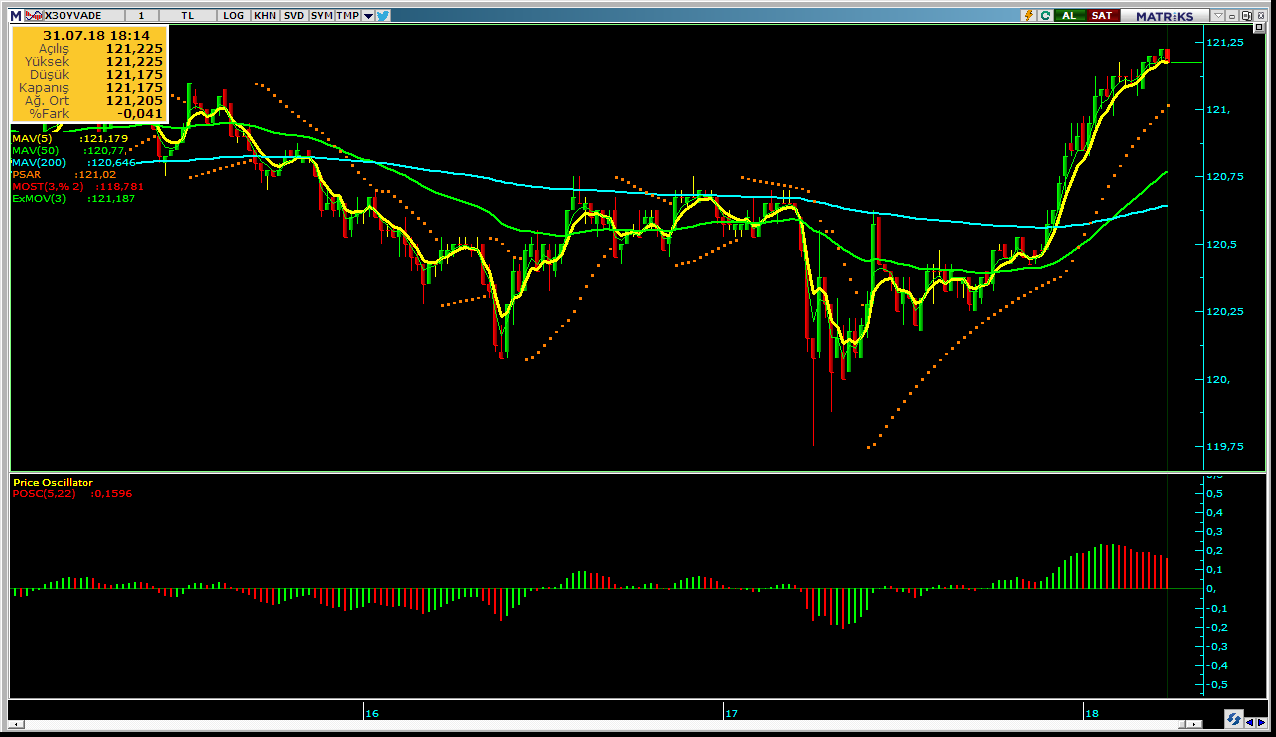Click the blue sync arrows icon

point(1234,719)
